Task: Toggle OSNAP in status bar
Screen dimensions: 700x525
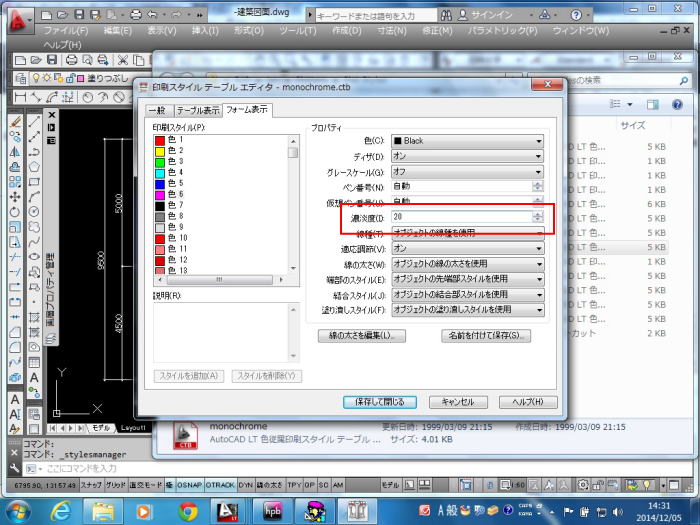Action: click(x=189, y=485)
